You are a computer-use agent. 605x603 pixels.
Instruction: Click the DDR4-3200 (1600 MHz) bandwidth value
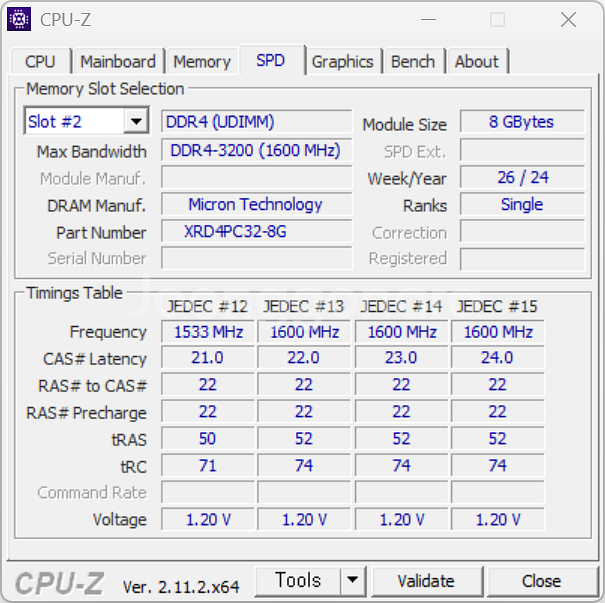(257, 150)
